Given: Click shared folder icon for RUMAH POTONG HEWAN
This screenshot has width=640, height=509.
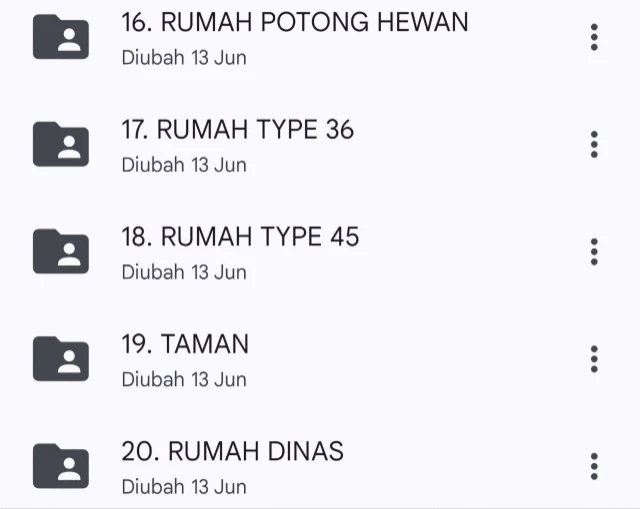Looking at the screenshot, I should tap(60, 37).
